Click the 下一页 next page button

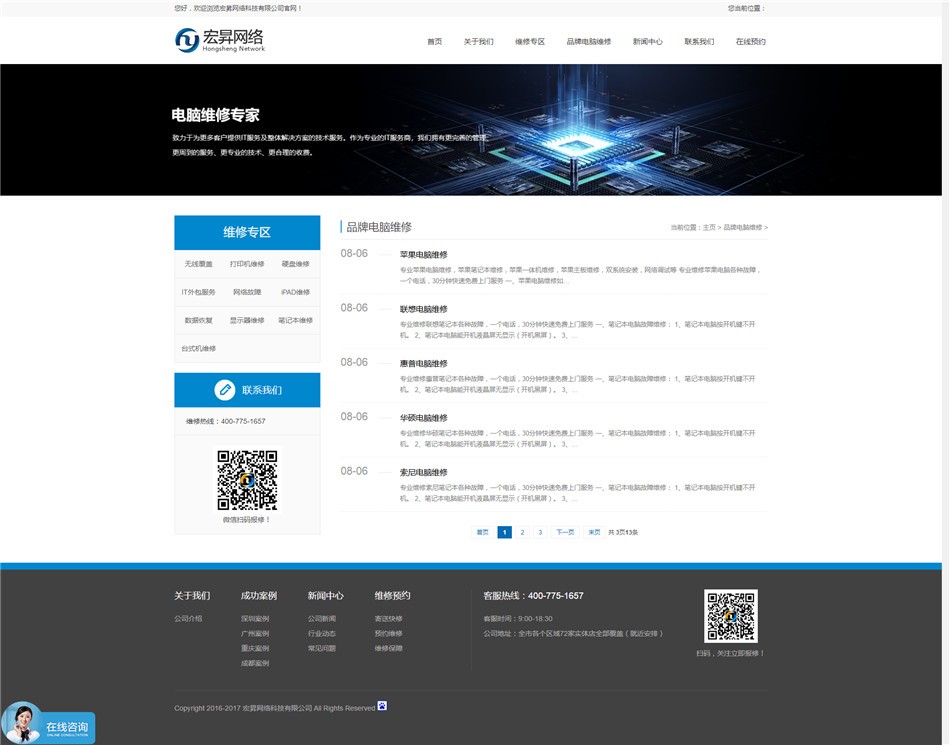[565, 532]
